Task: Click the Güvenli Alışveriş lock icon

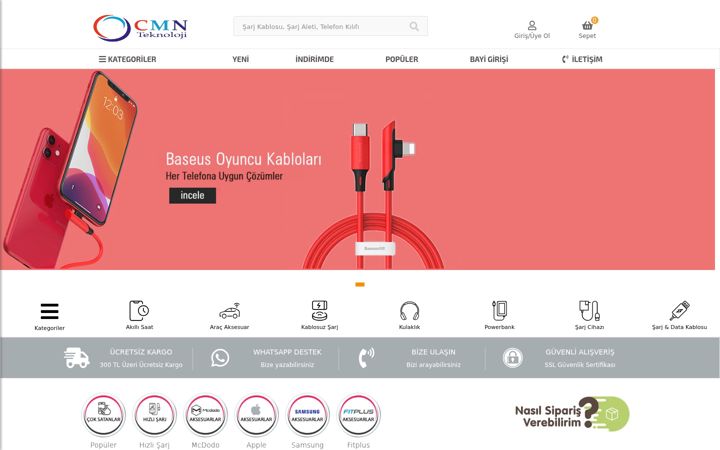Action: (x=512, y=358)
